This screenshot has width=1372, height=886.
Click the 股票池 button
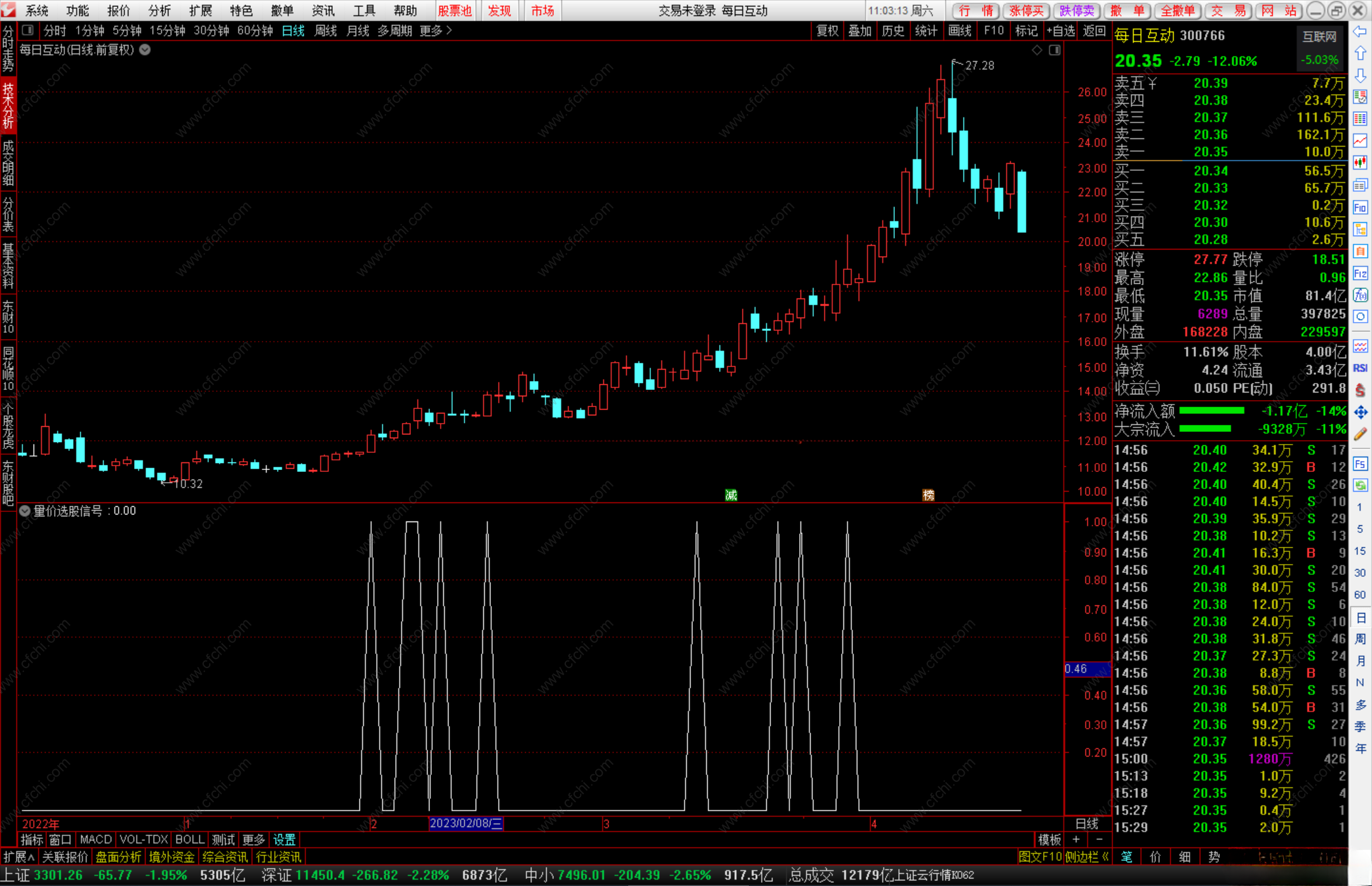455,10
